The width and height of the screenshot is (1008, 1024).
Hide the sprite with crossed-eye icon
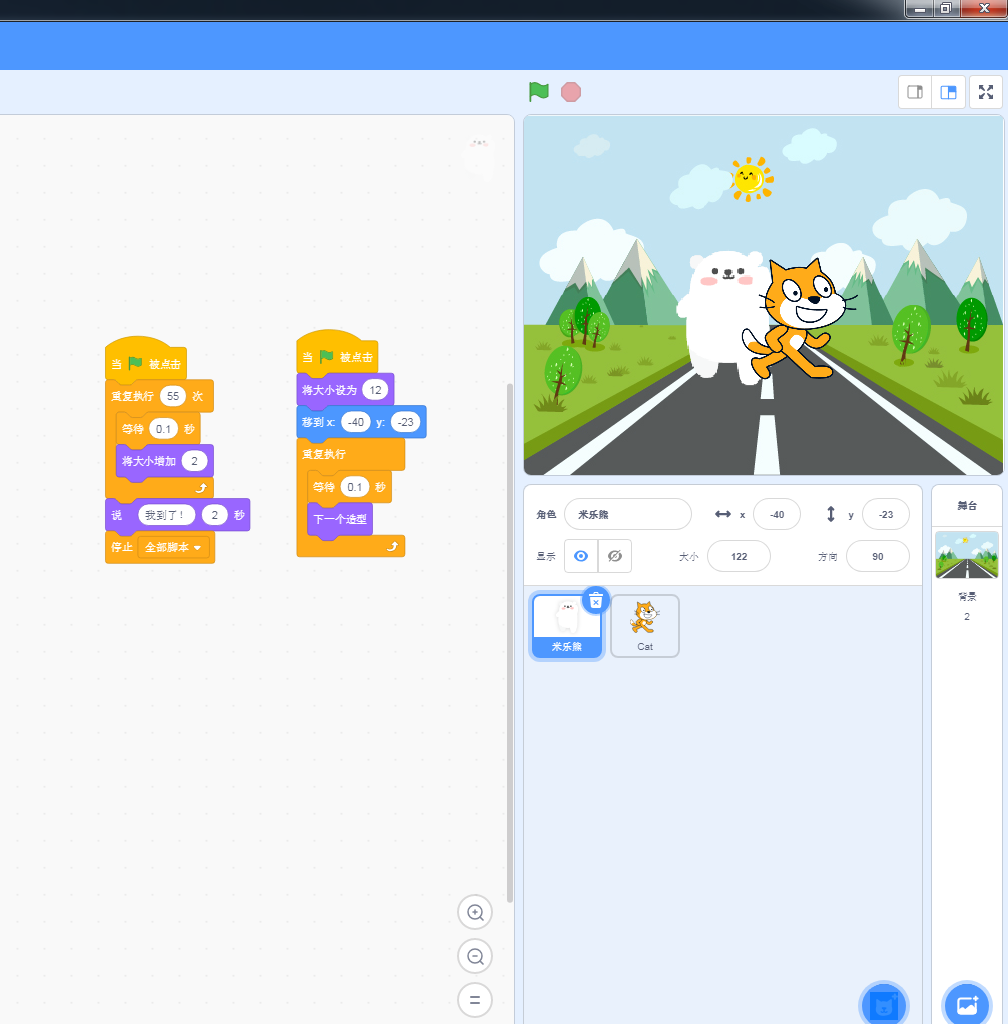pyautogui.click(x=615, y=556)
